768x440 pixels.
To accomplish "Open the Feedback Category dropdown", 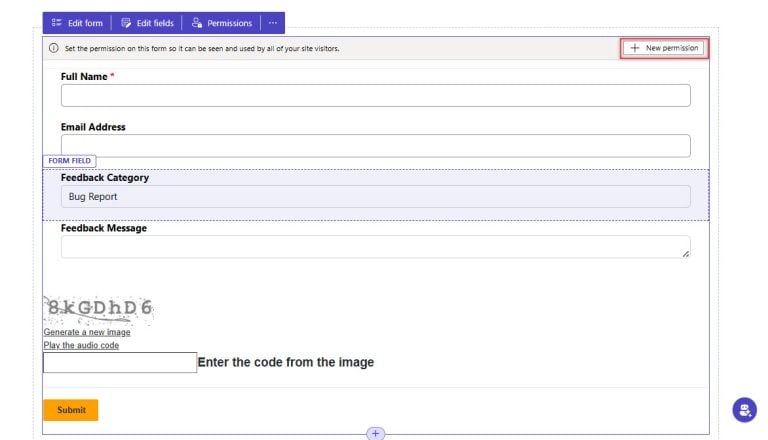I will [x=375, y=197].
